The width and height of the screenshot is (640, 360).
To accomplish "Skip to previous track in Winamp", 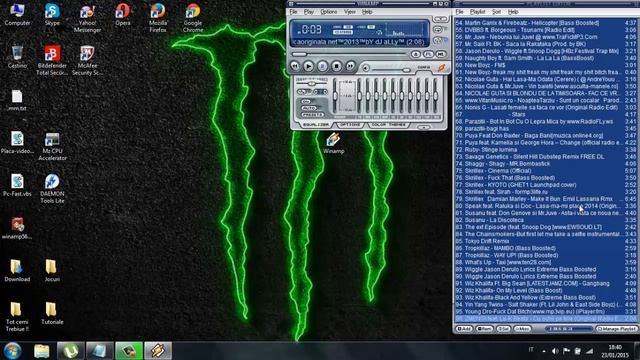I will pos(295,66).
